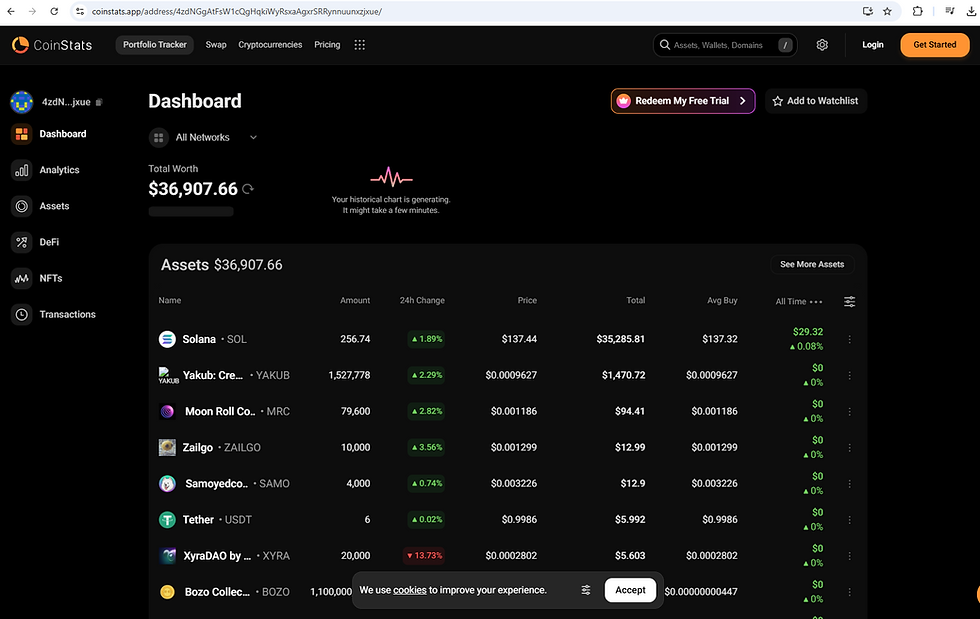Click the search magnifier icon
This screenshot has height=619, width=980.
click(x=665, y=45)
